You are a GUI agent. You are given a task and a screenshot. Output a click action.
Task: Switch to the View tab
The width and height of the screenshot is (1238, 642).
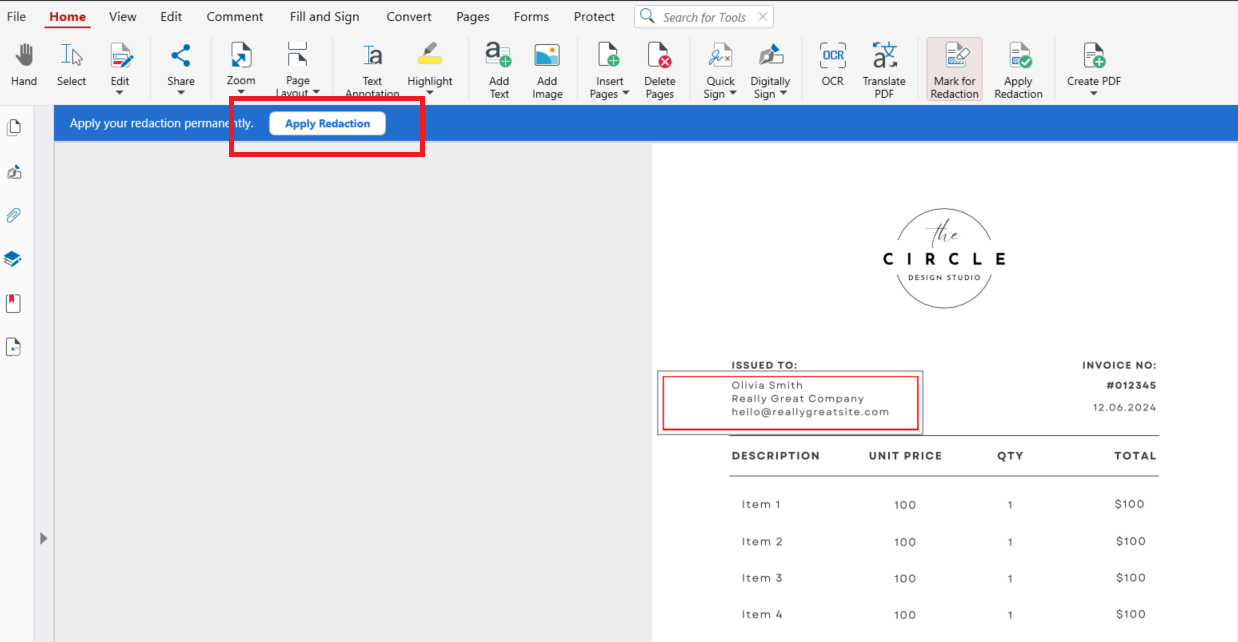pyautogui.click(x=123, y=16)
